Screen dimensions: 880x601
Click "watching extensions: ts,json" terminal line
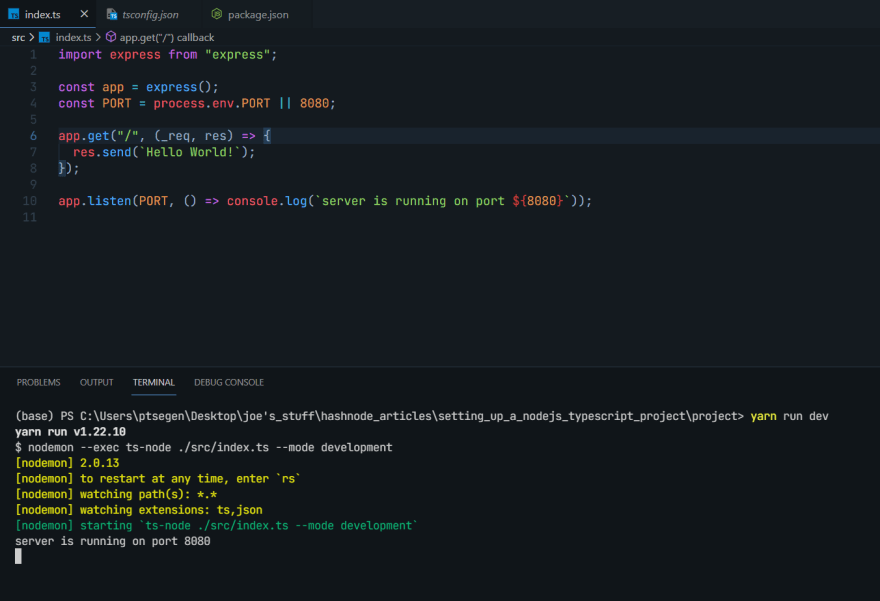(x=139, y=510)
